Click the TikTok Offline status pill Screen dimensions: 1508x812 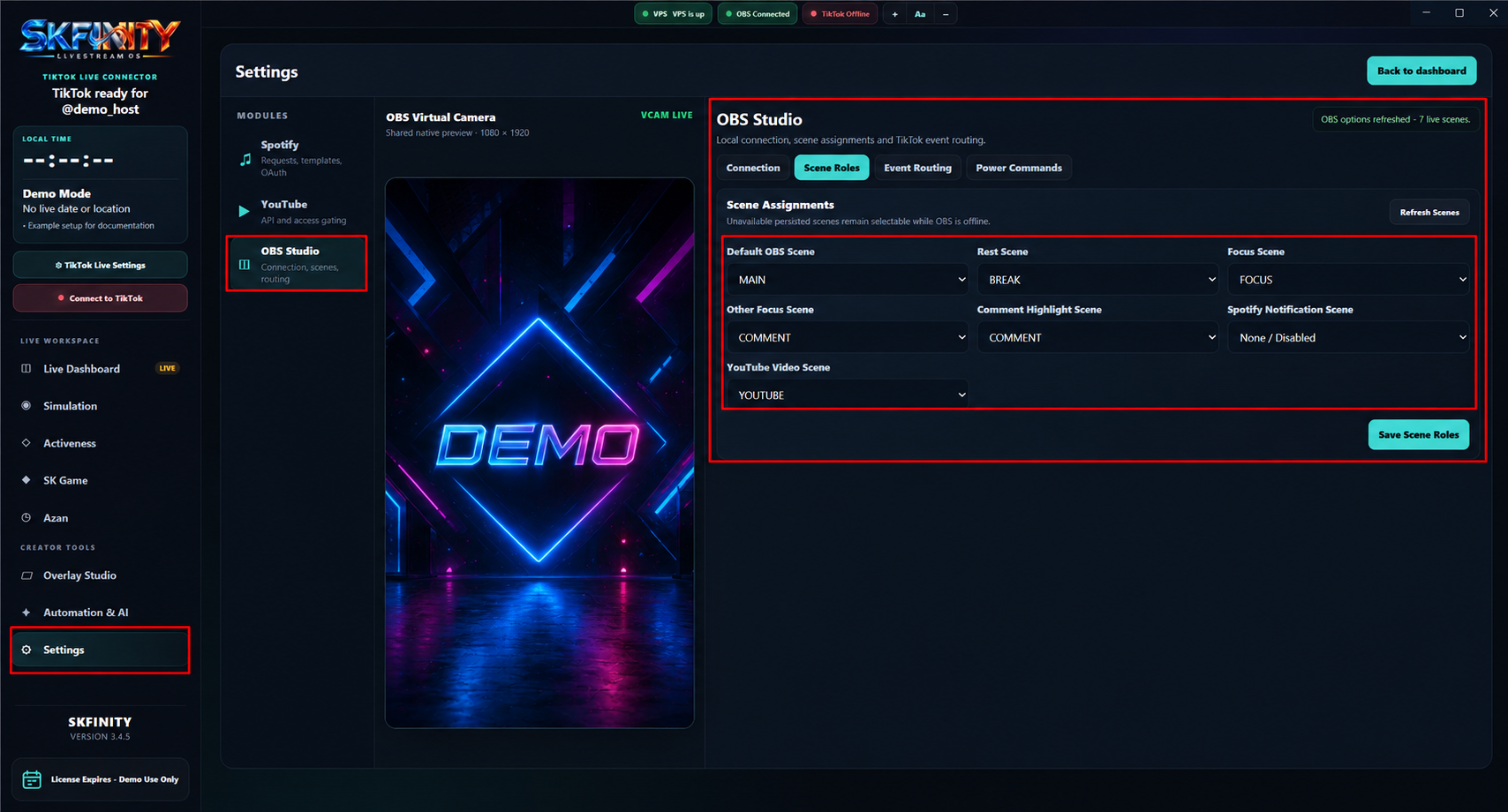tap(840, 14)
